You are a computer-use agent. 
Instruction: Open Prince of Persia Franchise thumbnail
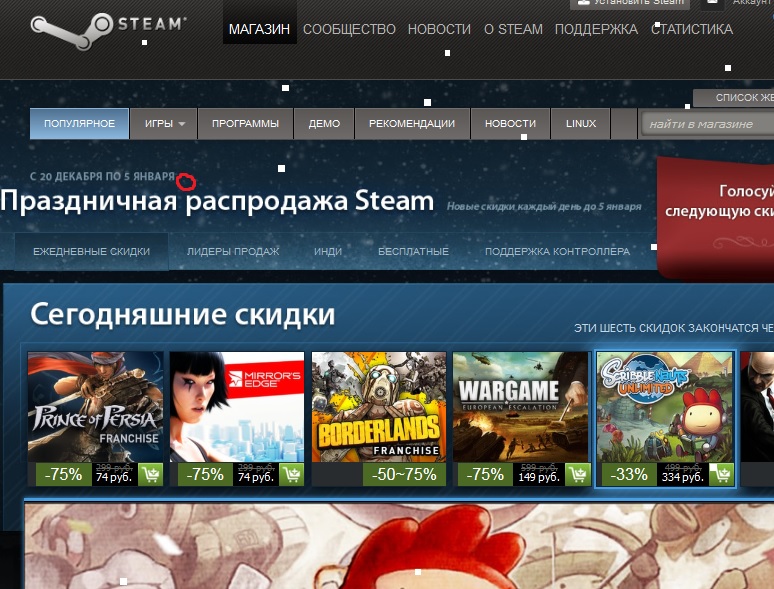click(x=95, y=407)
